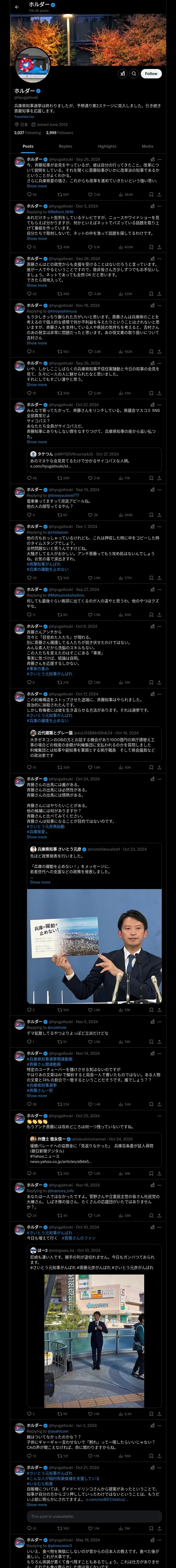Expand Show more on Dec 3 reply
Screen dimensions: 176x1568
tap(37, 239)
